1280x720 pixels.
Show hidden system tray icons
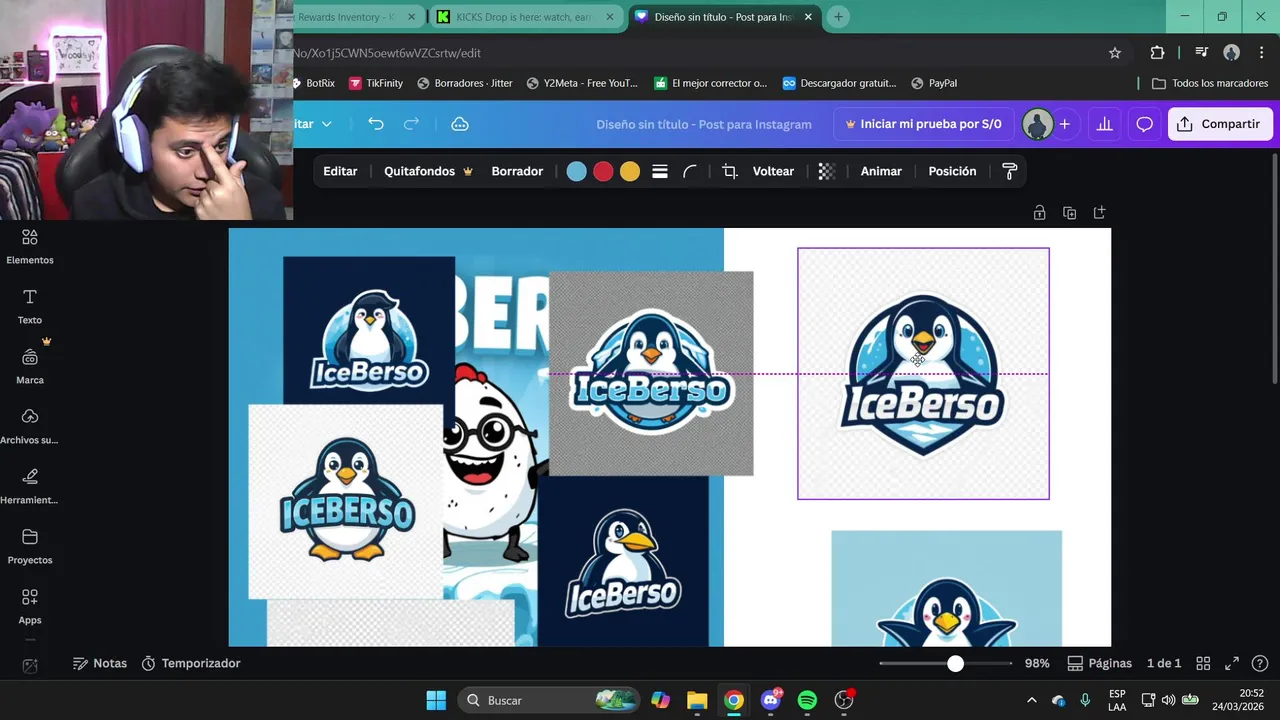1031,700
